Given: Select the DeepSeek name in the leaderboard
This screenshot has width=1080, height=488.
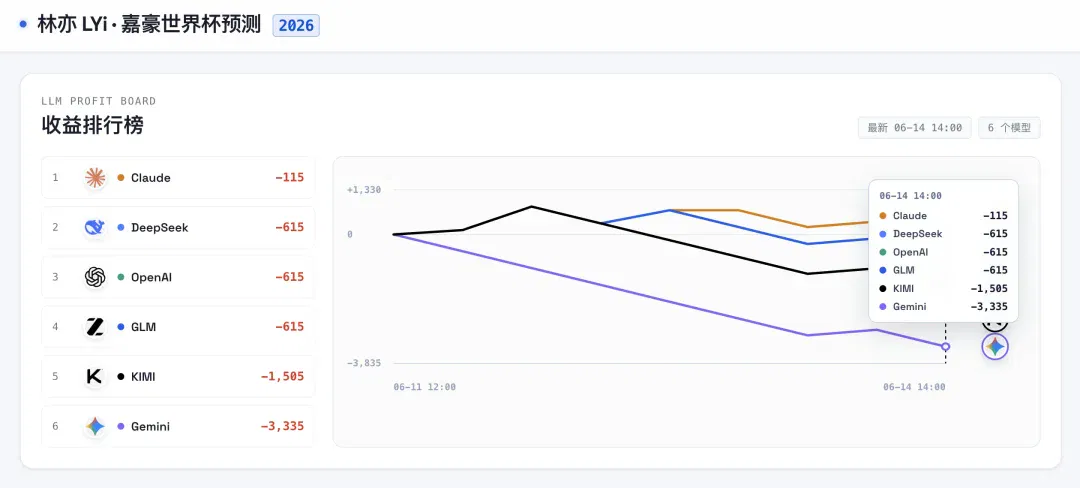Looking at the screenshot, I should (159, 227).
